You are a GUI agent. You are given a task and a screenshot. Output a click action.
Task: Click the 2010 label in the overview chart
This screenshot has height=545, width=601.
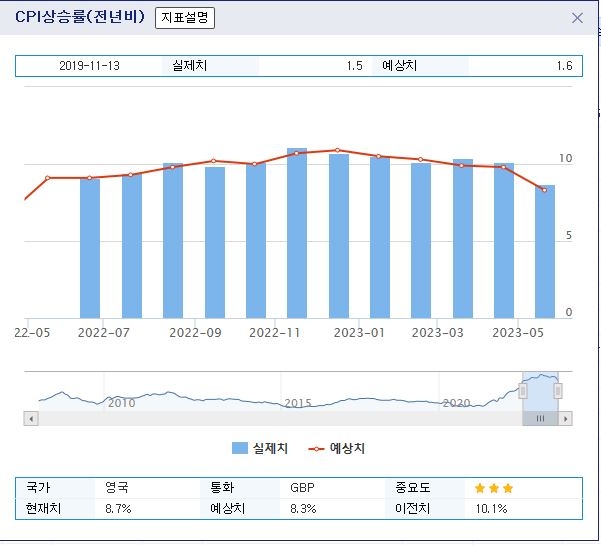[122, 403]
